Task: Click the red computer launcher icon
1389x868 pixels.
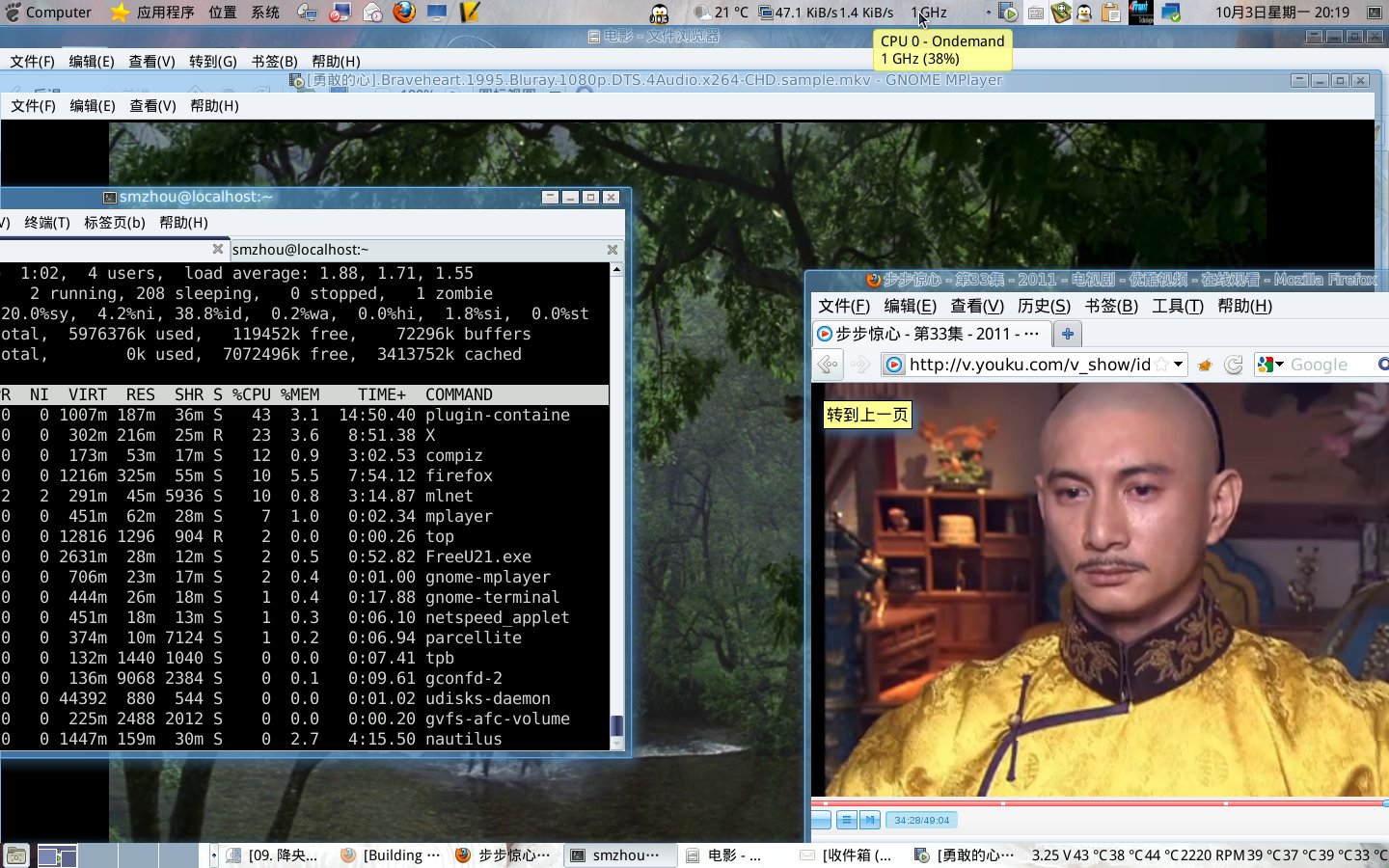Action: tap(340, 13)
